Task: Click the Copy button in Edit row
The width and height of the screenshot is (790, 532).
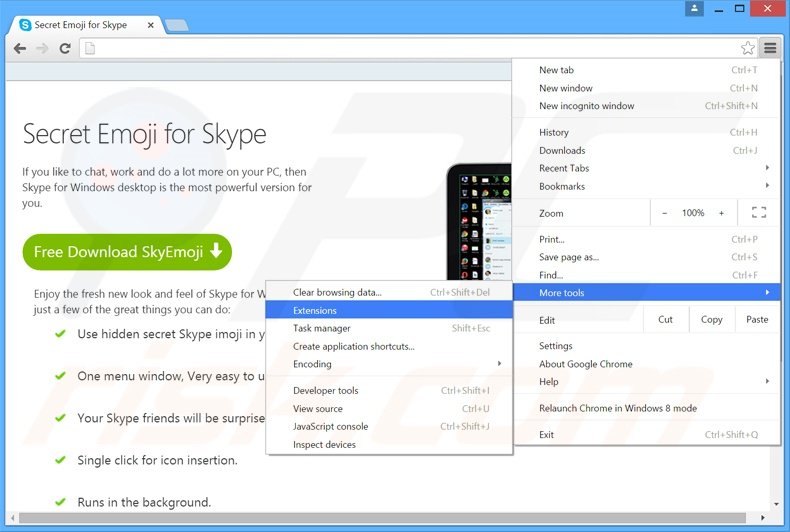Action: coord(711,319)
